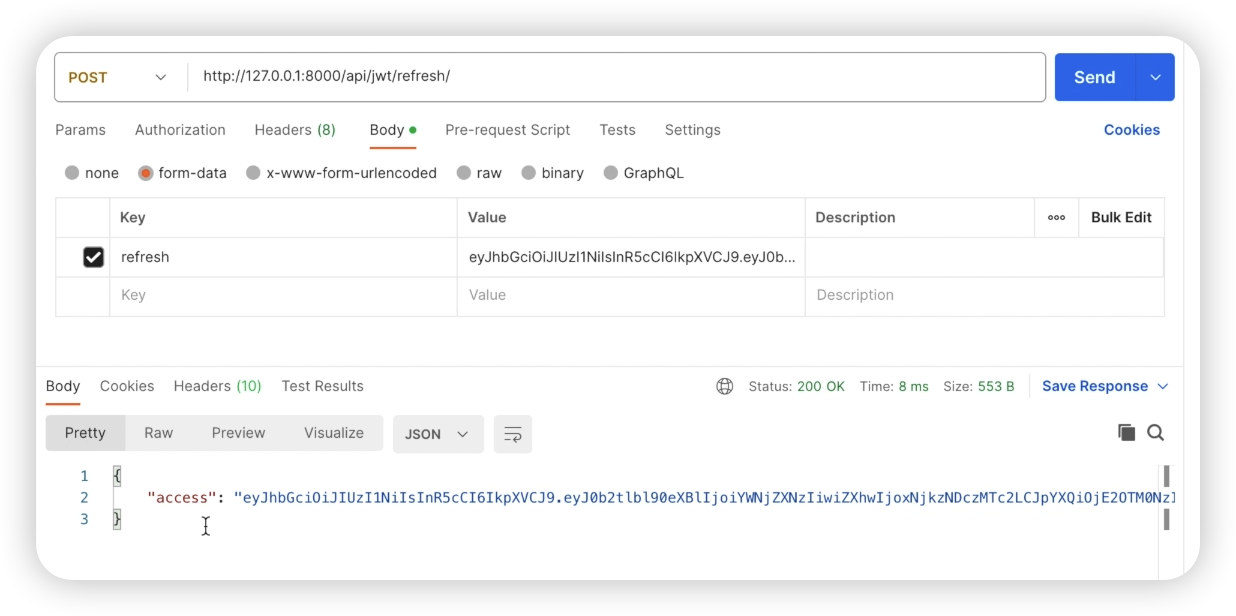Switch to the Authorization tab

tap(180, 130)
